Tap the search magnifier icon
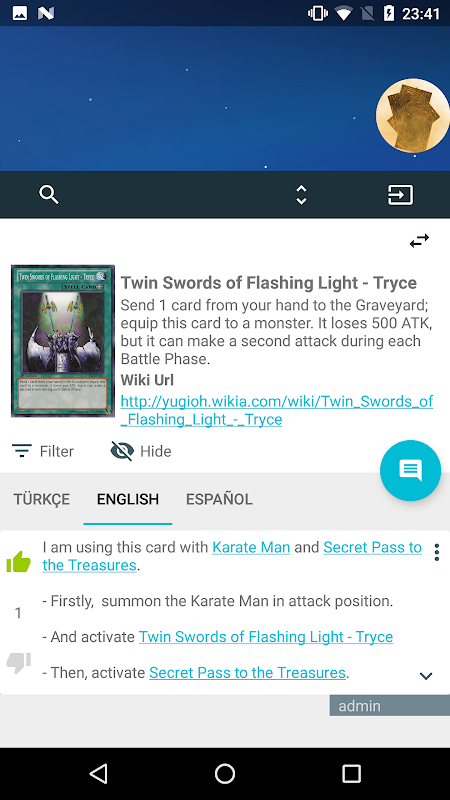 pos(49,194)
